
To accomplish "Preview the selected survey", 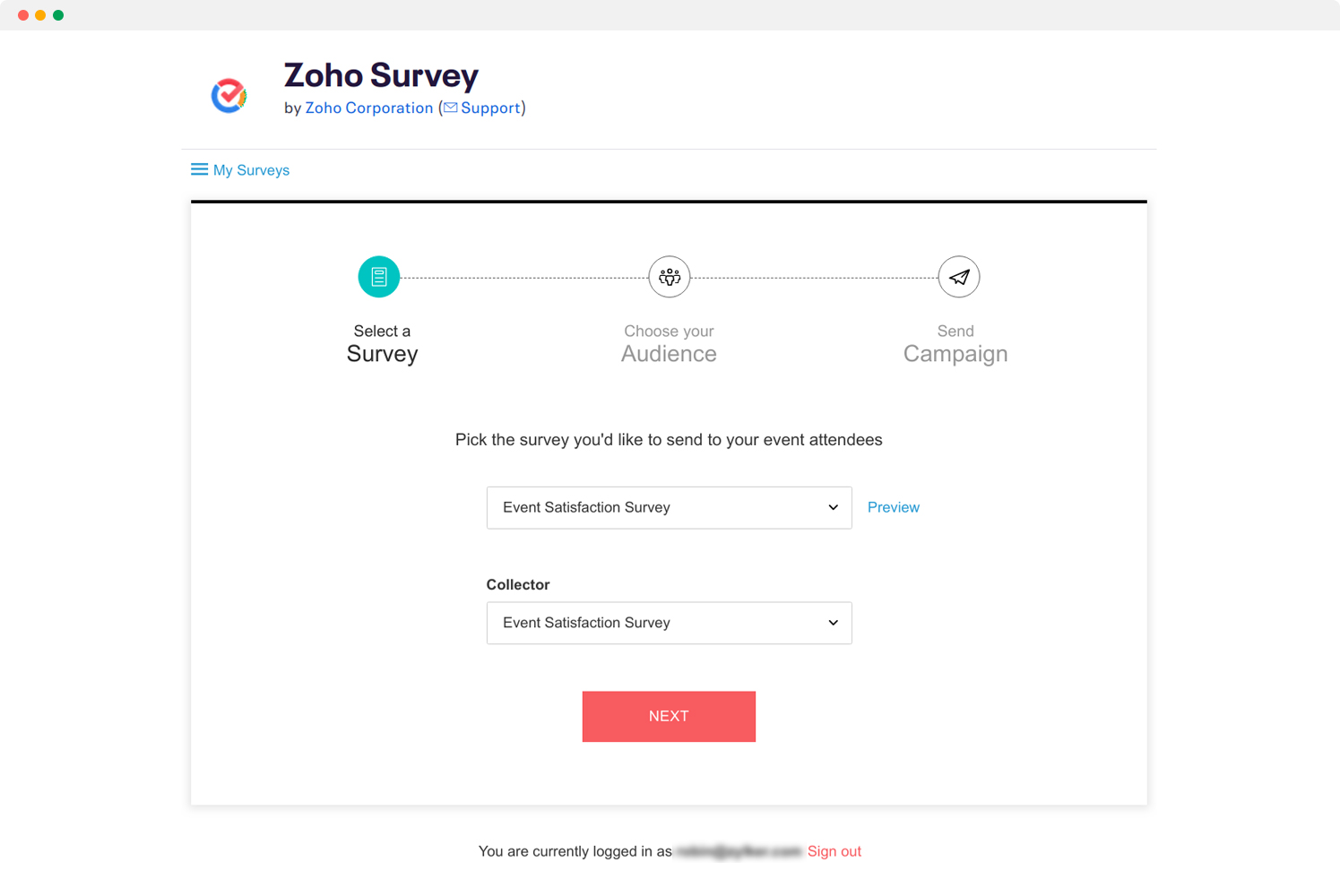I will click(x=893, y=507).
